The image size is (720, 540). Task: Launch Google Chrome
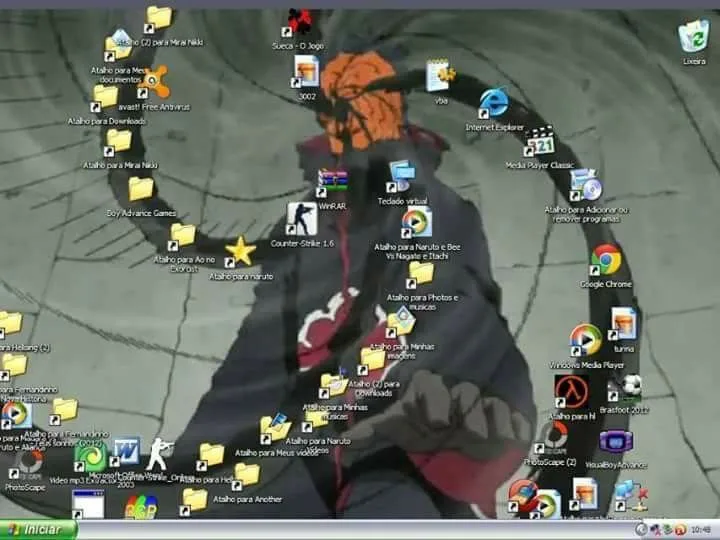tap(606, 260)
